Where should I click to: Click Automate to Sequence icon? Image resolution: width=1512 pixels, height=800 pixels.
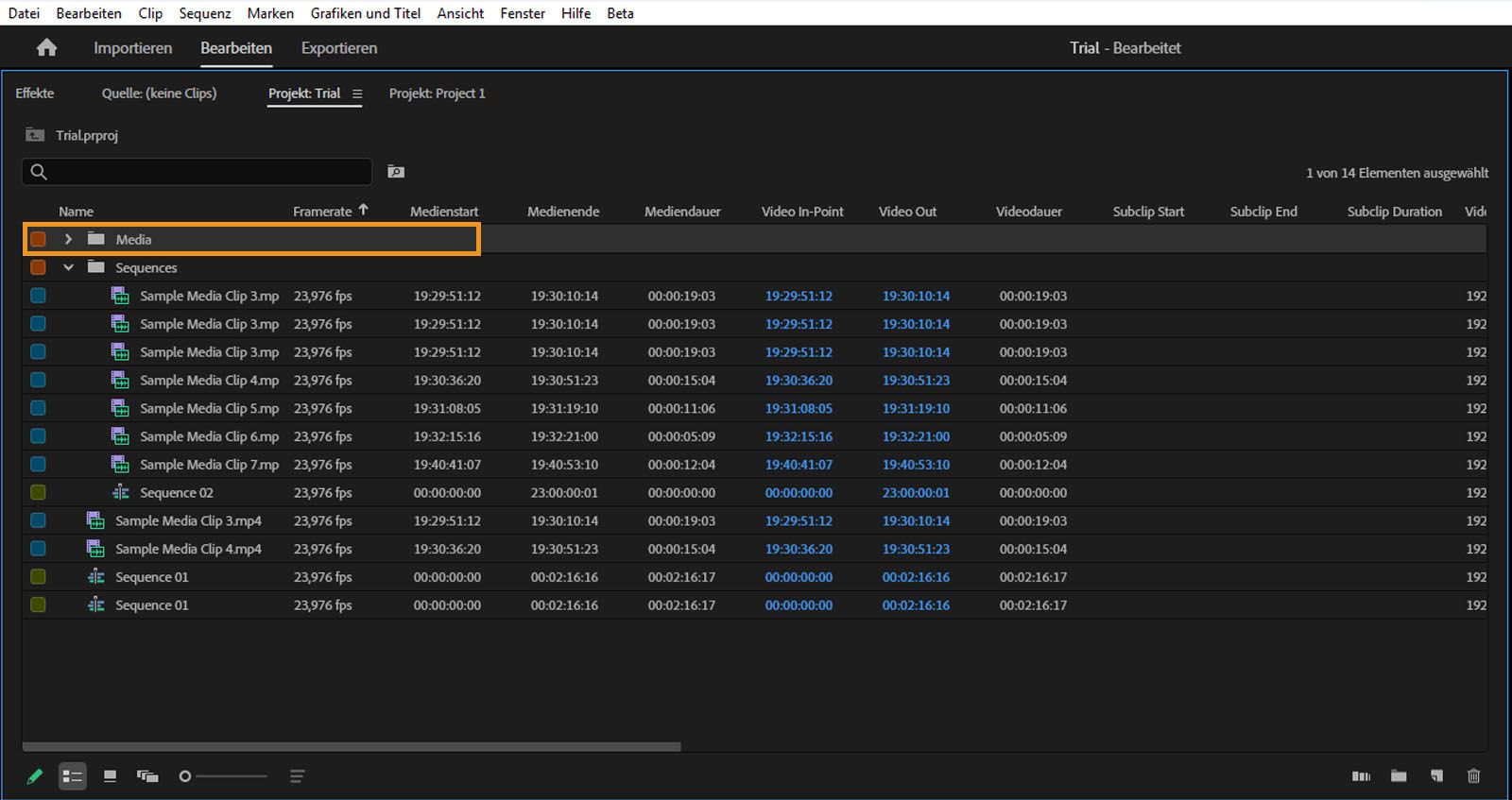point(1361,776)
